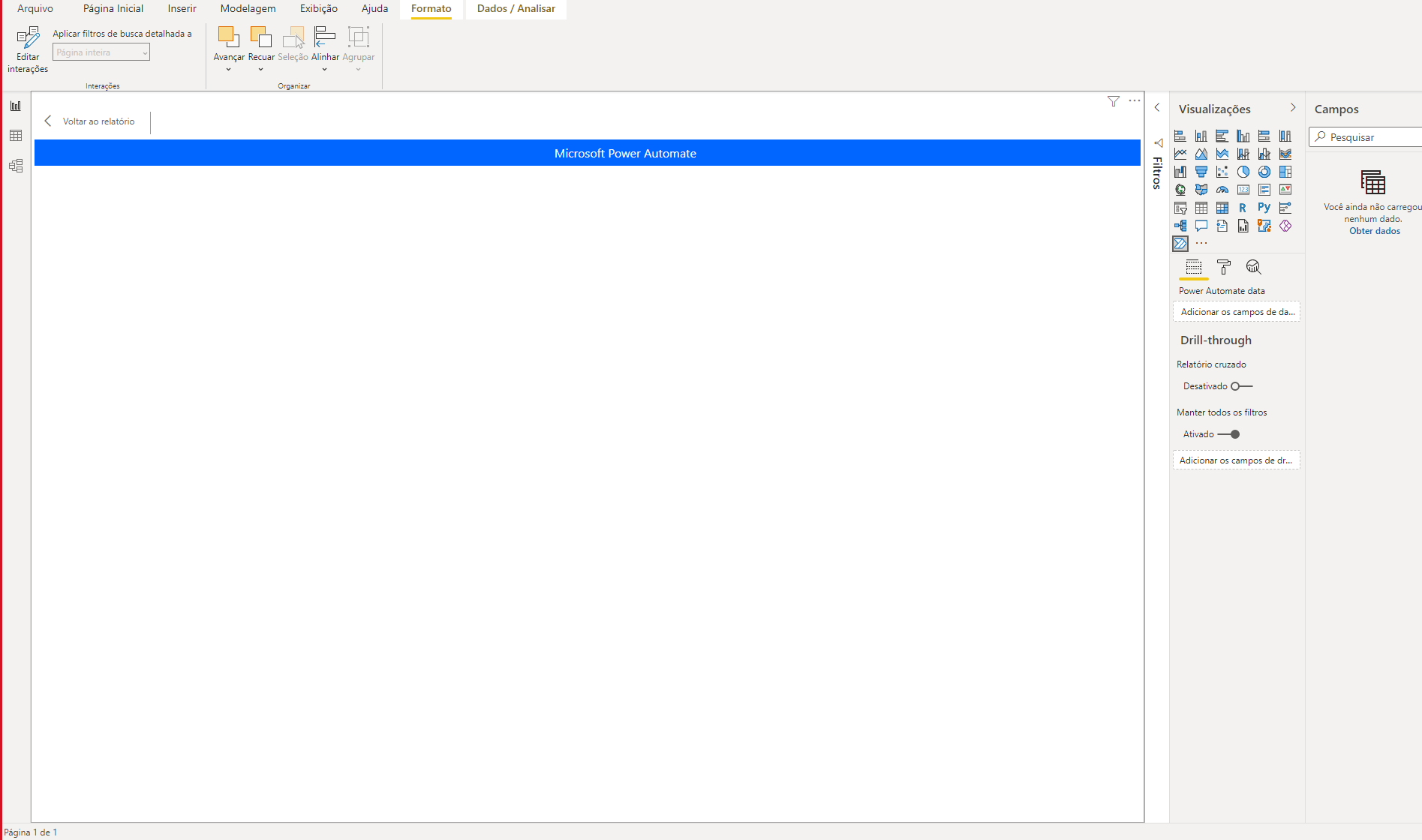Choose the treemap visual
The image size is (1422, 840).
[x=1285, y=172]
